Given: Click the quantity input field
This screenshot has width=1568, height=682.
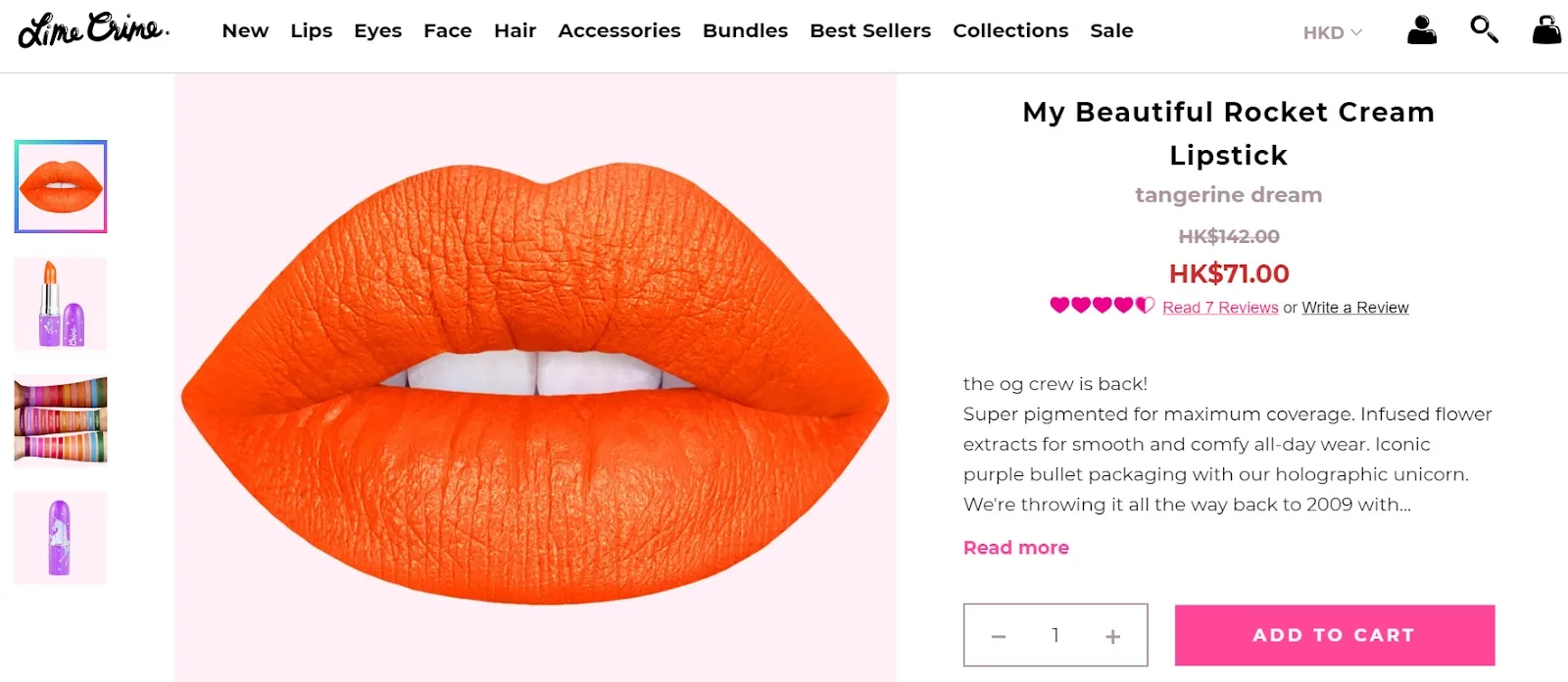Looking at the screenshot, I should coord(1055,635).
